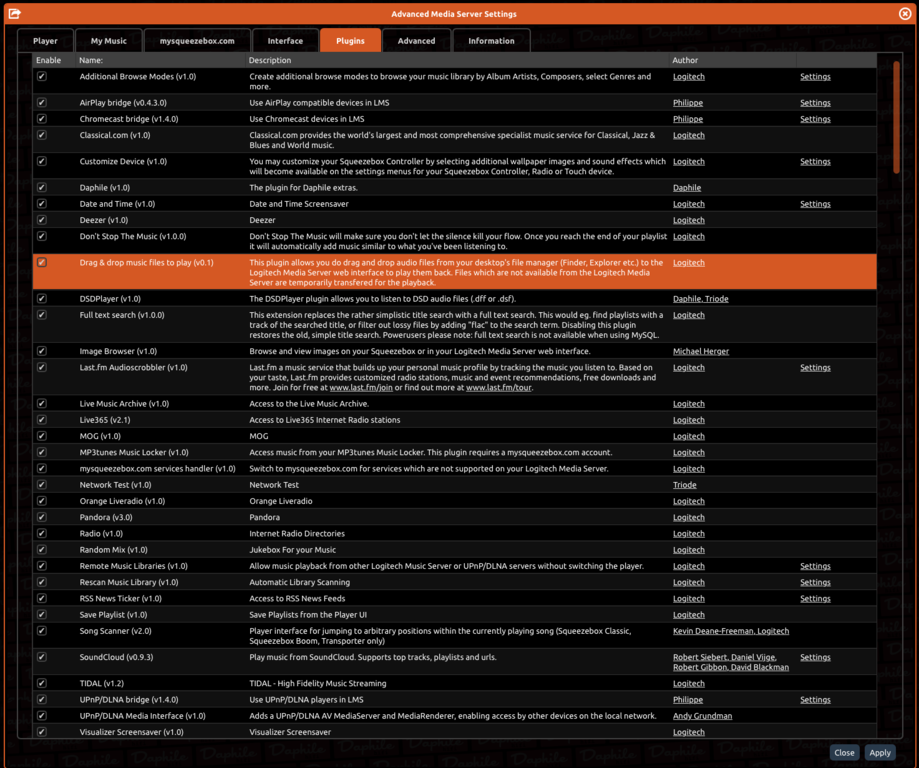The width and height of the screenshot is (919, 768).
Task: Select Image Browser (v1.0) plugin name
Action: (x=118, y=351)
